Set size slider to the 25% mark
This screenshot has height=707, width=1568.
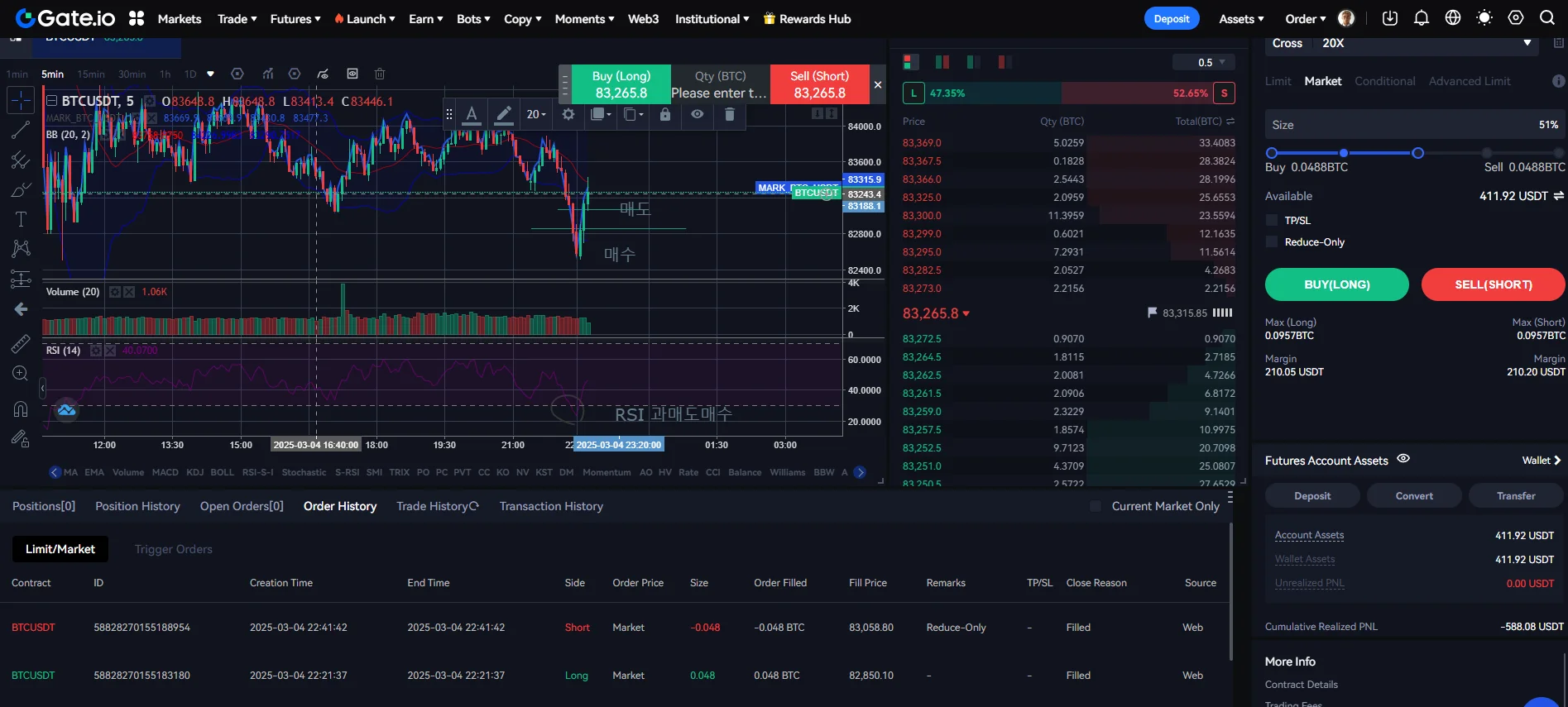[1344, 153]
